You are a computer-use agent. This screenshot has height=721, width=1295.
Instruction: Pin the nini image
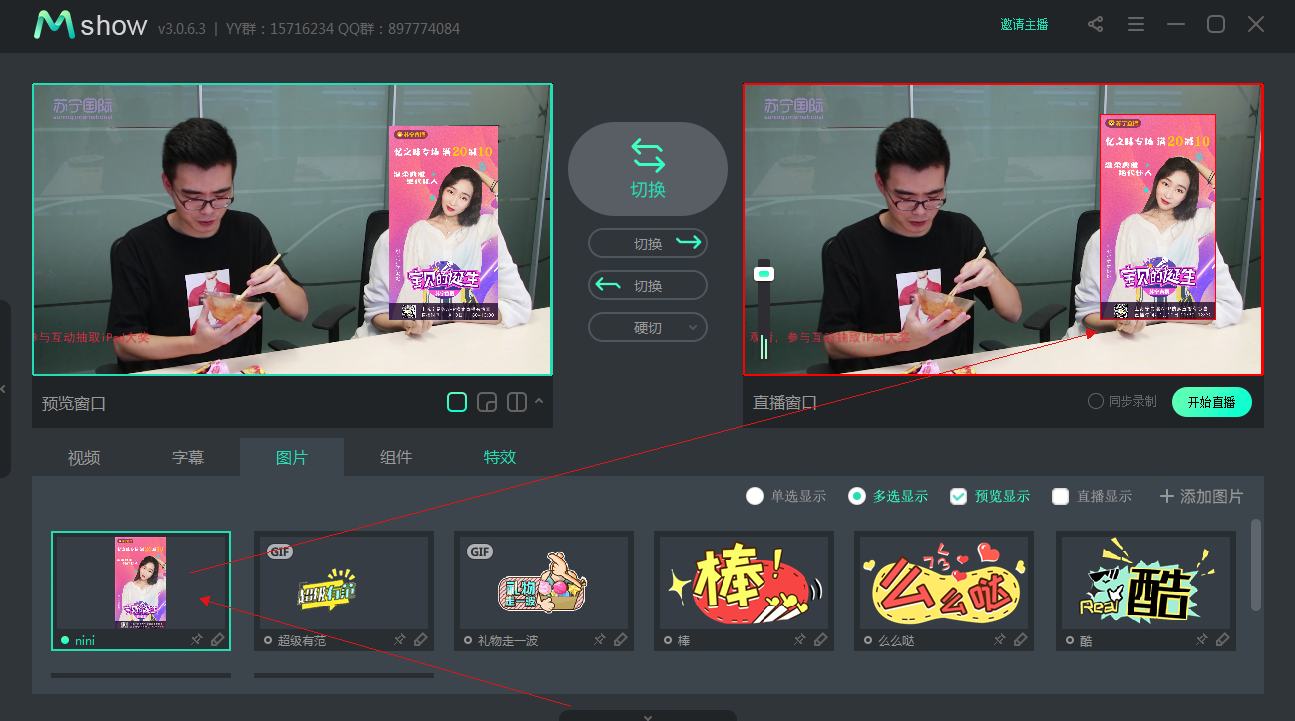point(198,640)
